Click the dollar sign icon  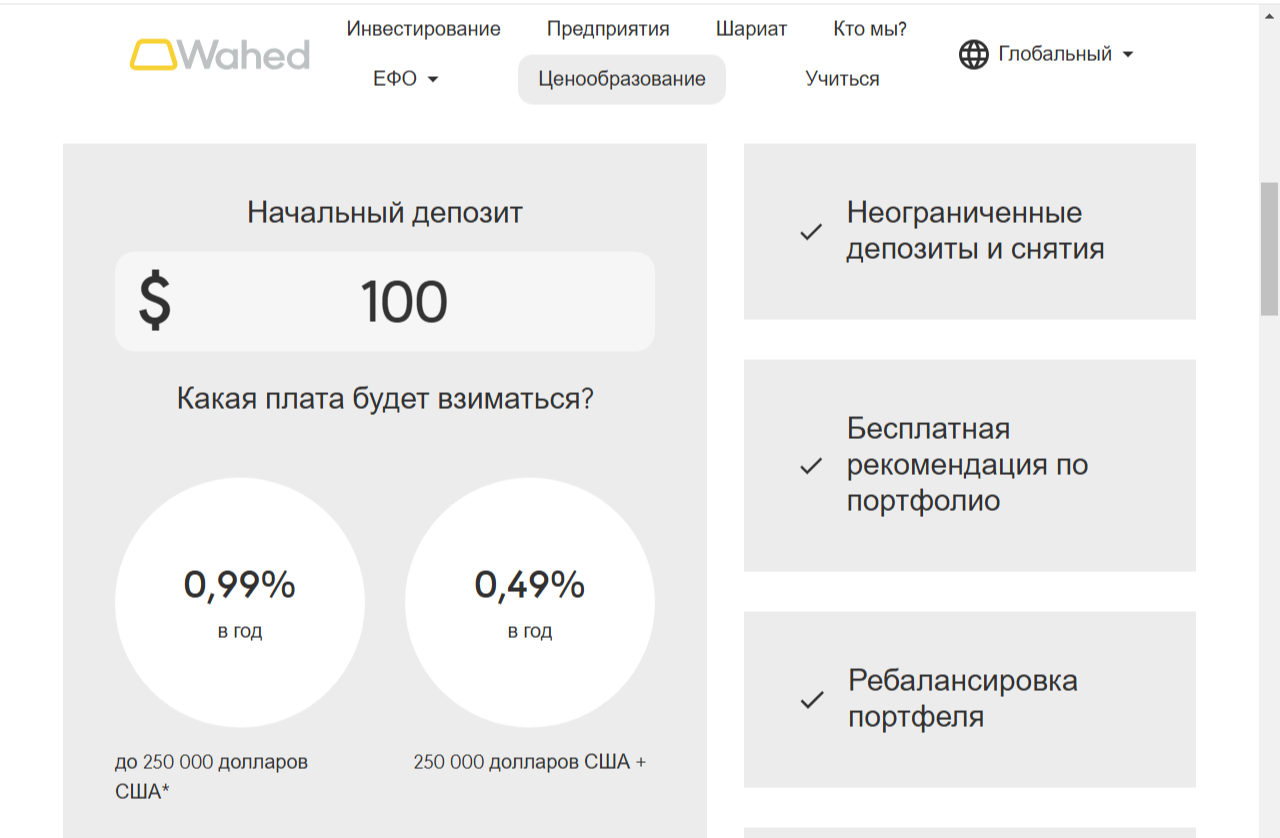tap(154, 302)
